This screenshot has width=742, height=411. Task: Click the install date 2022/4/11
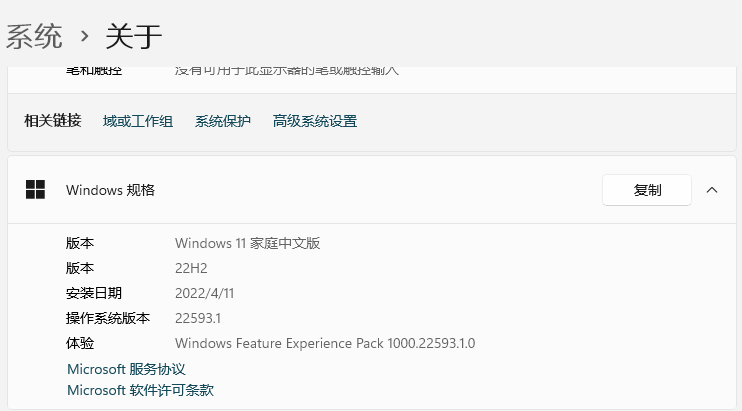click(204, 293)
